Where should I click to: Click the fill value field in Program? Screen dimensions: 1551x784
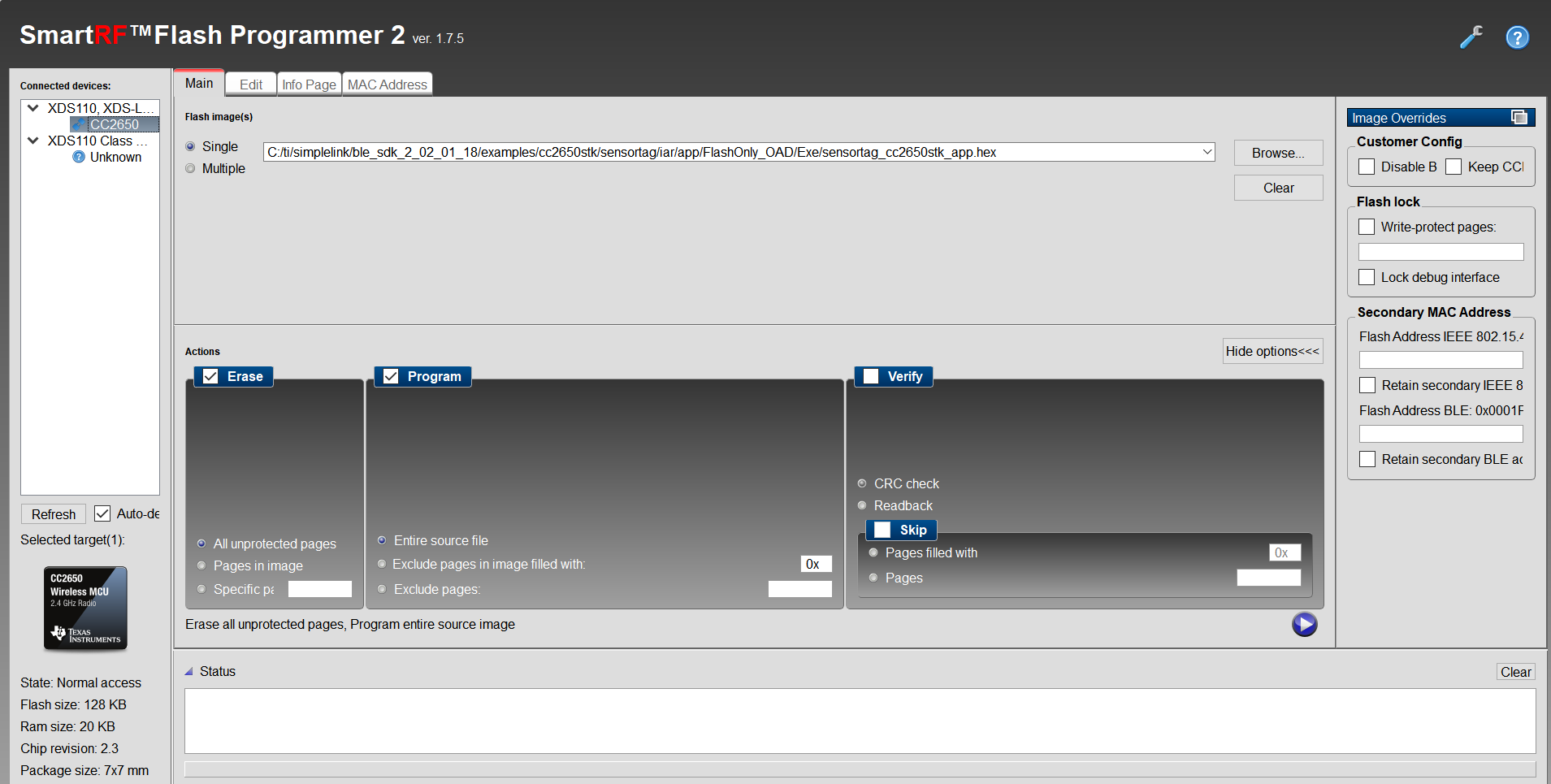[x=816, y=564]
